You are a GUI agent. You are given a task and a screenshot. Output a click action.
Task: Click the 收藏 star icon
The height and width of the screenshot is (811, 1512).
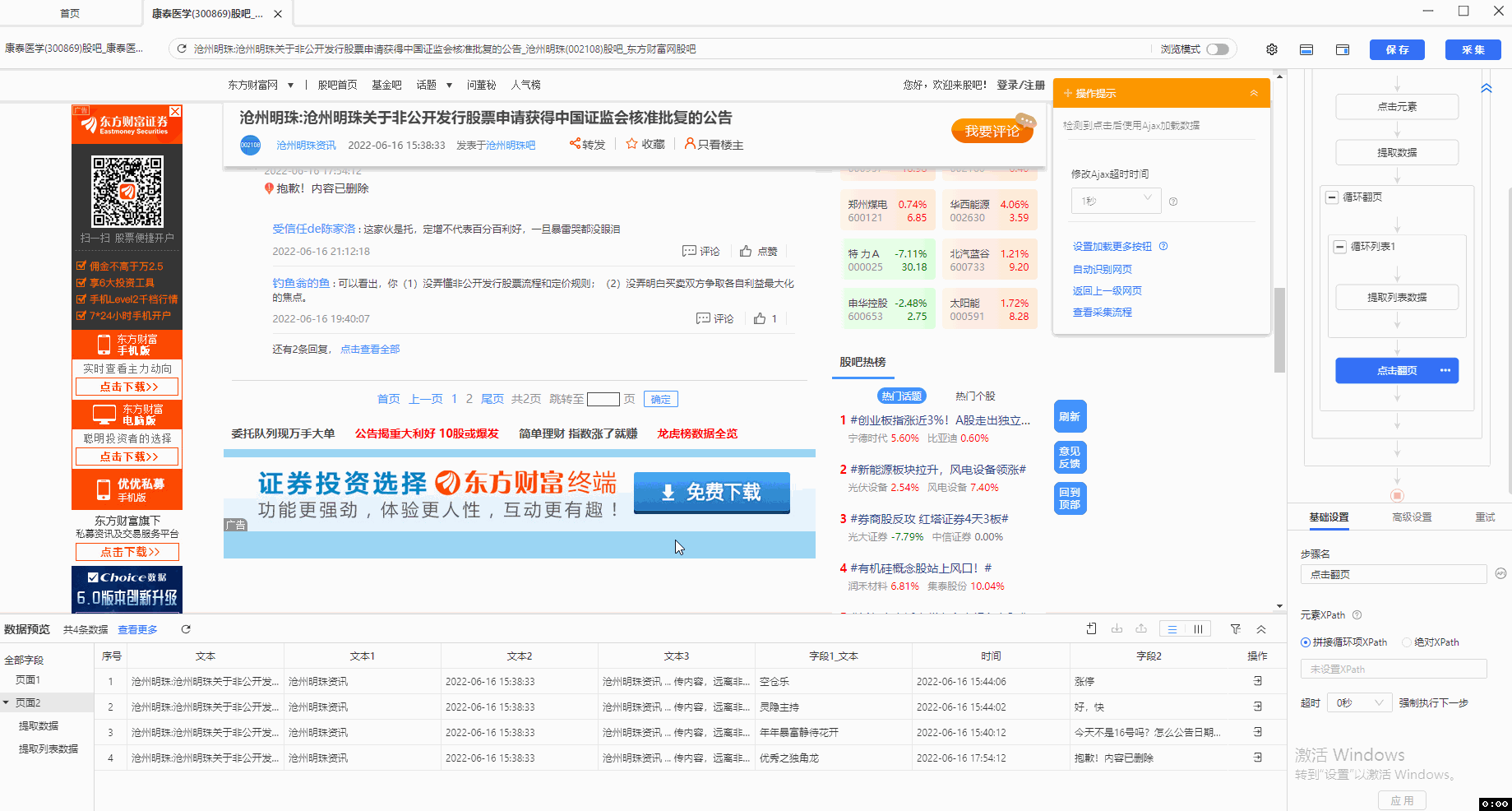(631, 143)
